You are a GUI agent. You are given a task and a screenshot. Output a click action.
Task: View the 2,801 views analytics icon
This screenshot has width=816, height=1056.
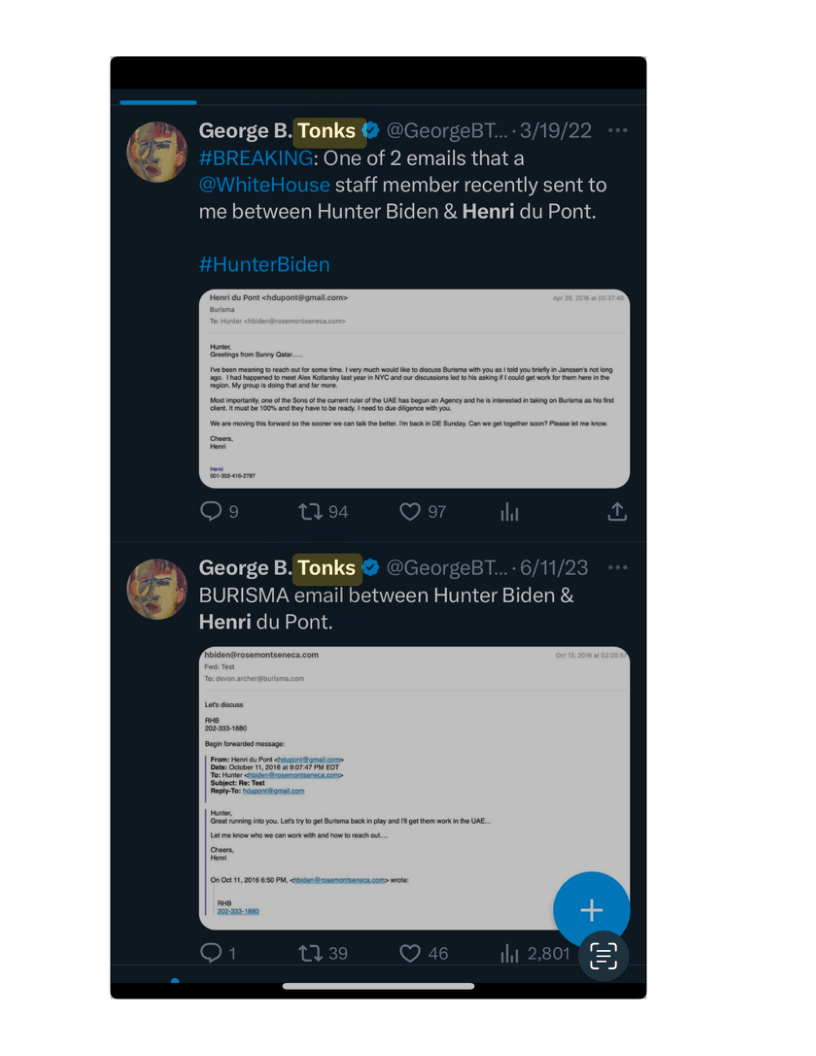point(510,953)
